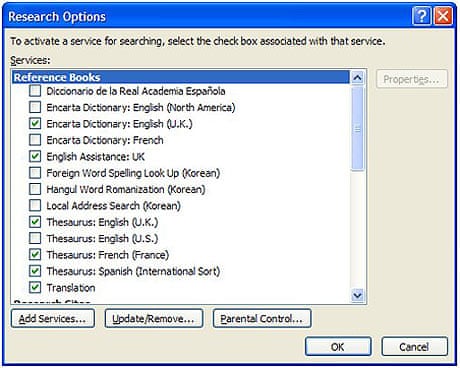Open the Add Services dialog
The height and width of the screenshot is (368, 460).
(x=53, y=319)
